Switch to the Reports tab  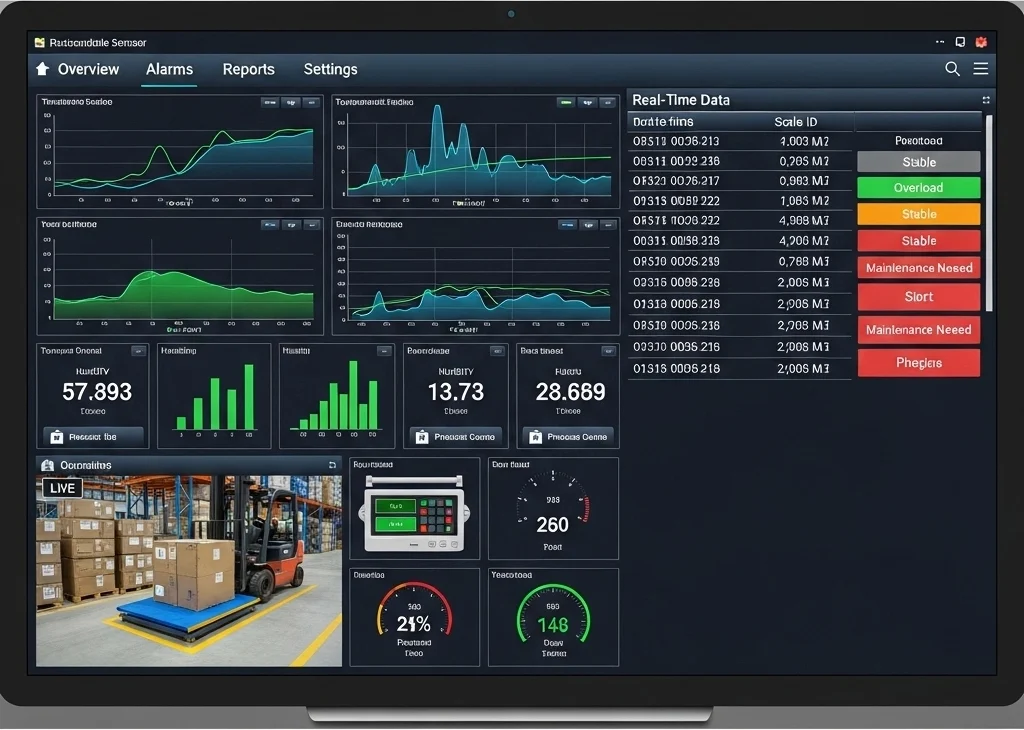coord(248,69)
